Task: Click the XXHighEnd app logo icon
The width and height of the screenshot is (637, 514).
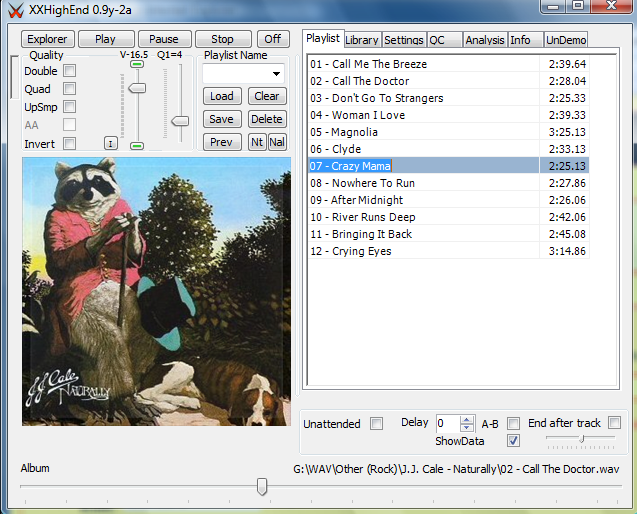Action: pos(16,10)
